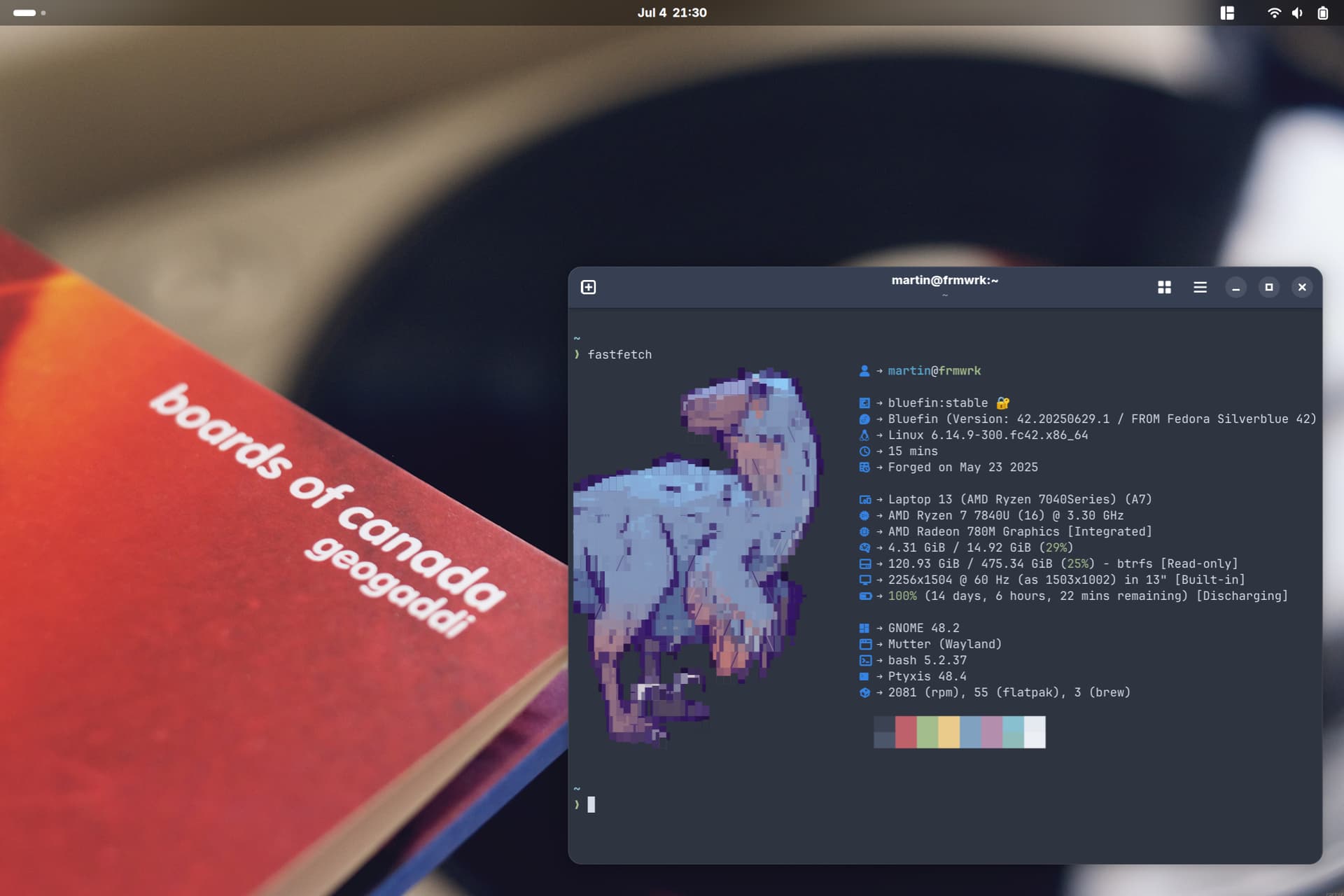Screen dimensions: 1344x896
Task: Click the battery icon beside 100%
Action: pyautogui.click(x=865, y=596)
